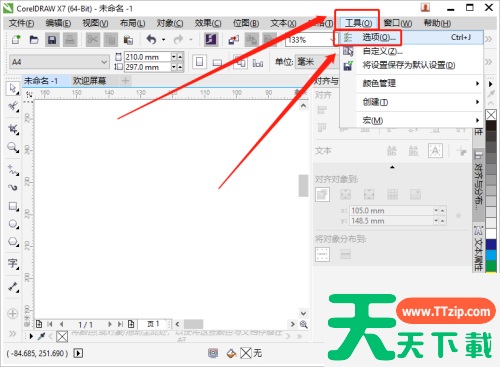
Task: Choose 将设置保存为默认设置 entry
Action: (x=411, y=65)
